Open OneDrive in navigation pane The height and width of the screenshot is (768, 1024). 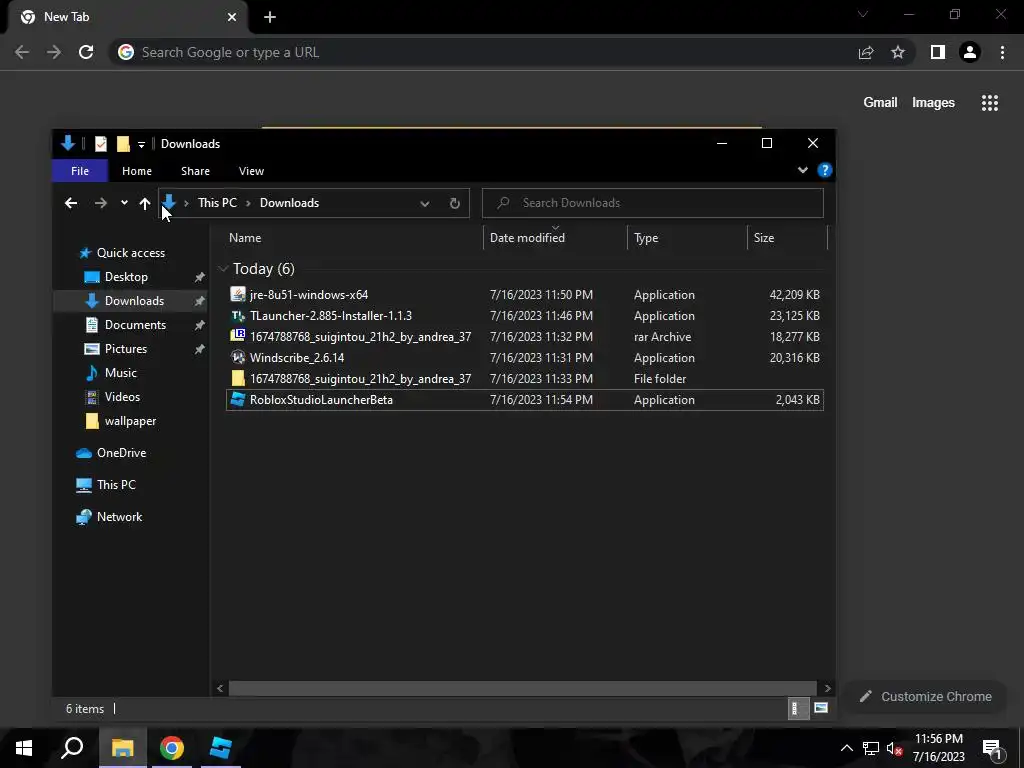[121, 453]
